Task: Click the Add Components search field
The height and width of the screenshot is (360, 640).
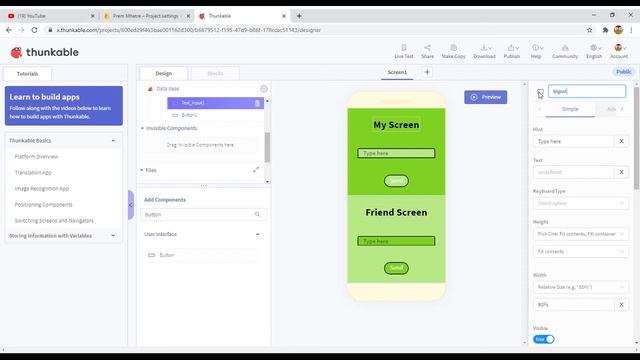Action: 203,214
